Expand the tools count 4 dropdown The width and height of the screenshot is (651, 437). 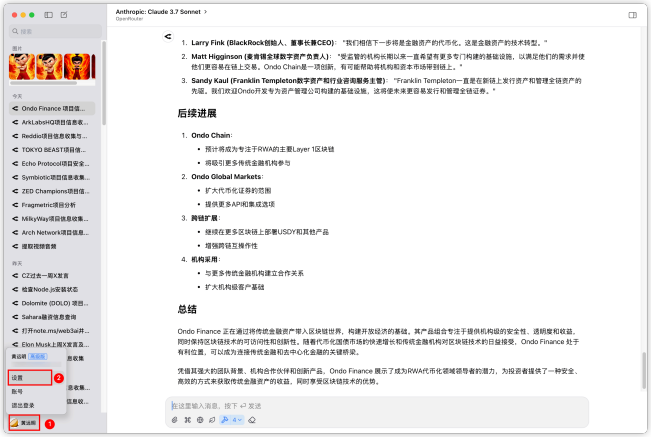237,420
